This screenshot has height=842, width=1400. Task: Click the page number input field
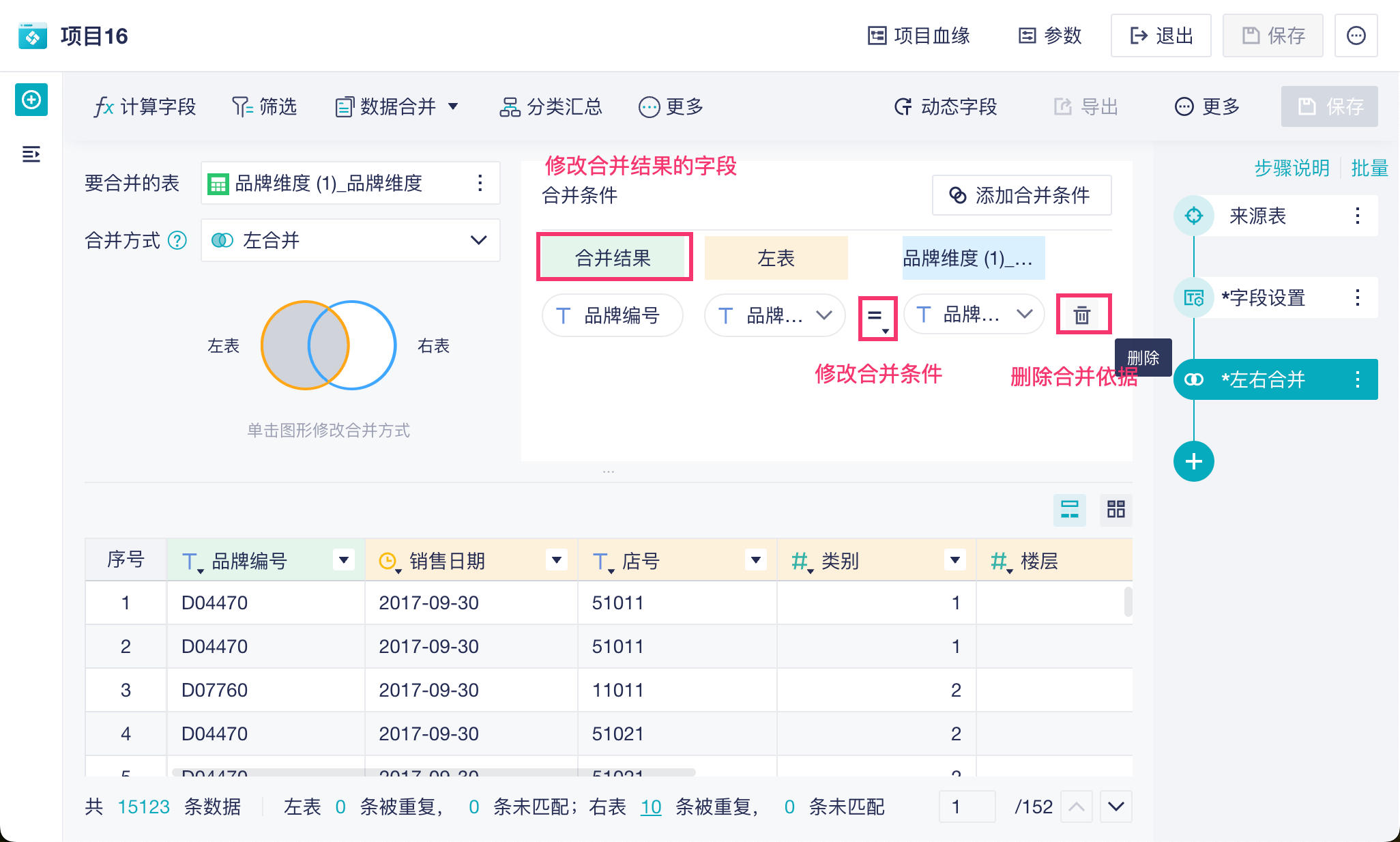[x=967, y=807]
